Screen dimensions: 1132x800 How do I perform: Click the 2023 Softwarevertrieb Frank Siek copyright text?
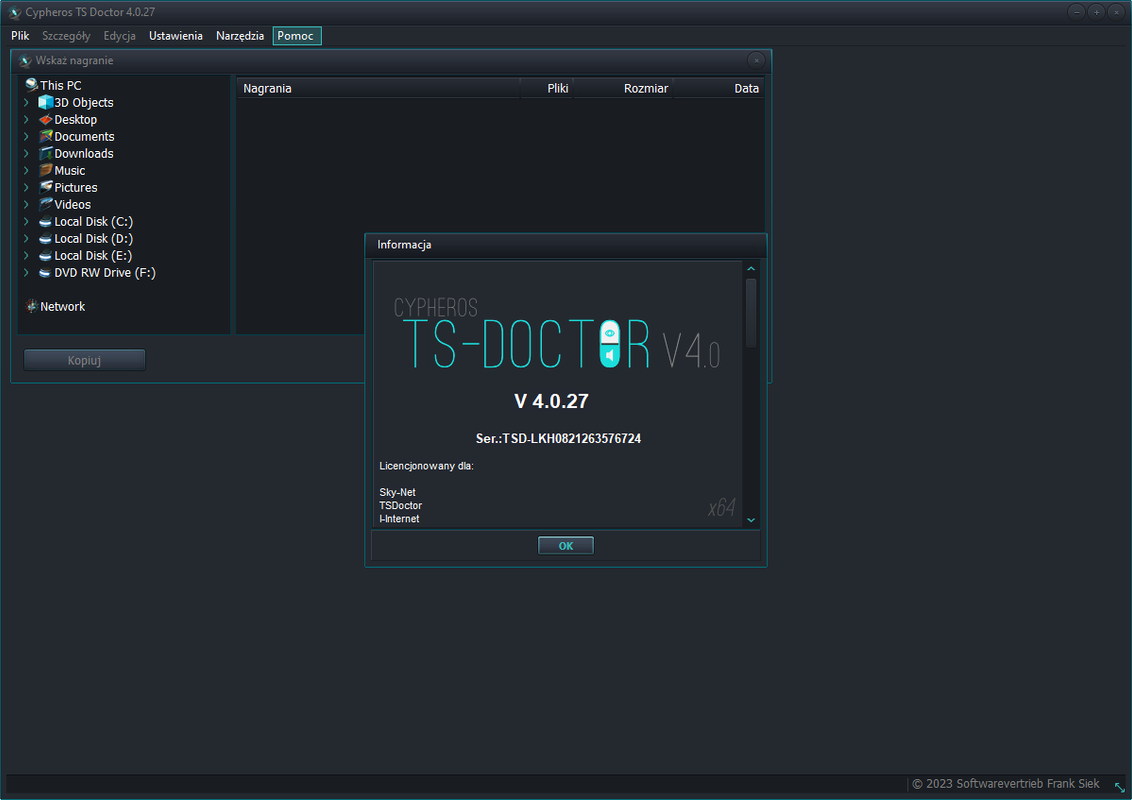tap(1006, 783)
